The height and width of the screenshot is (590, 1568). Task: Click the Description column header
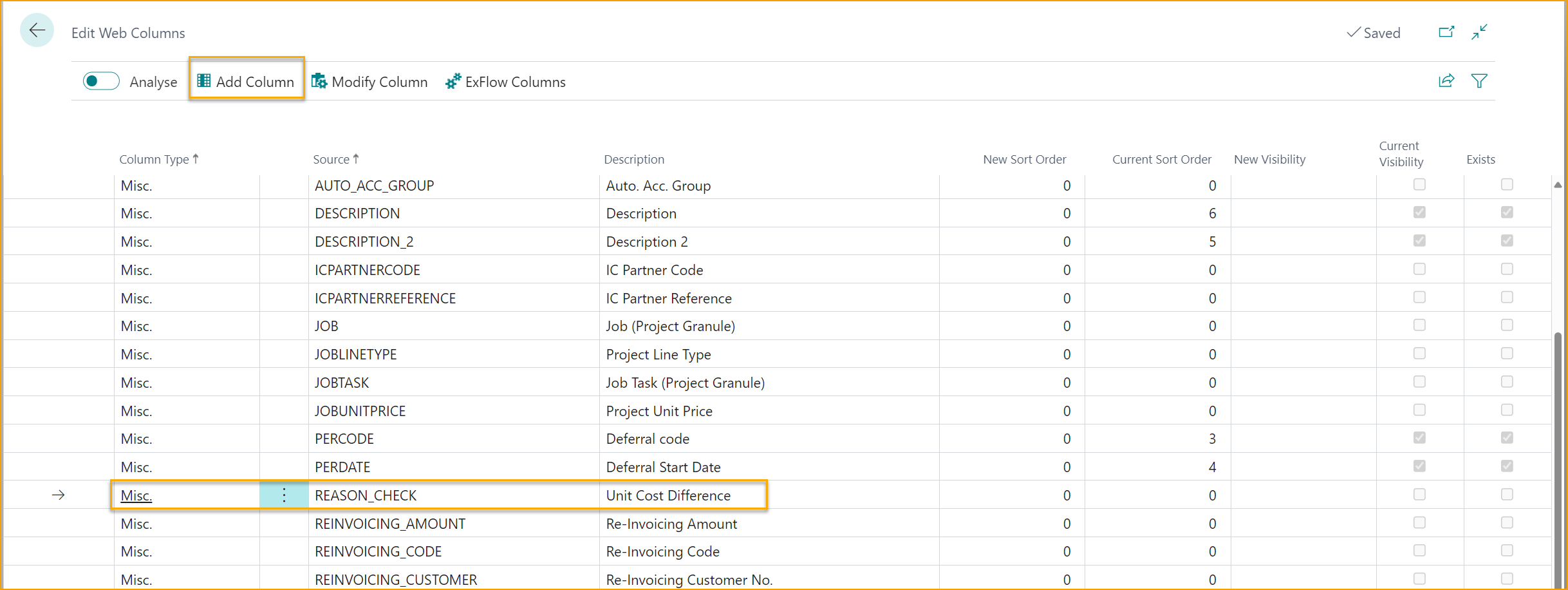point(633,160)
